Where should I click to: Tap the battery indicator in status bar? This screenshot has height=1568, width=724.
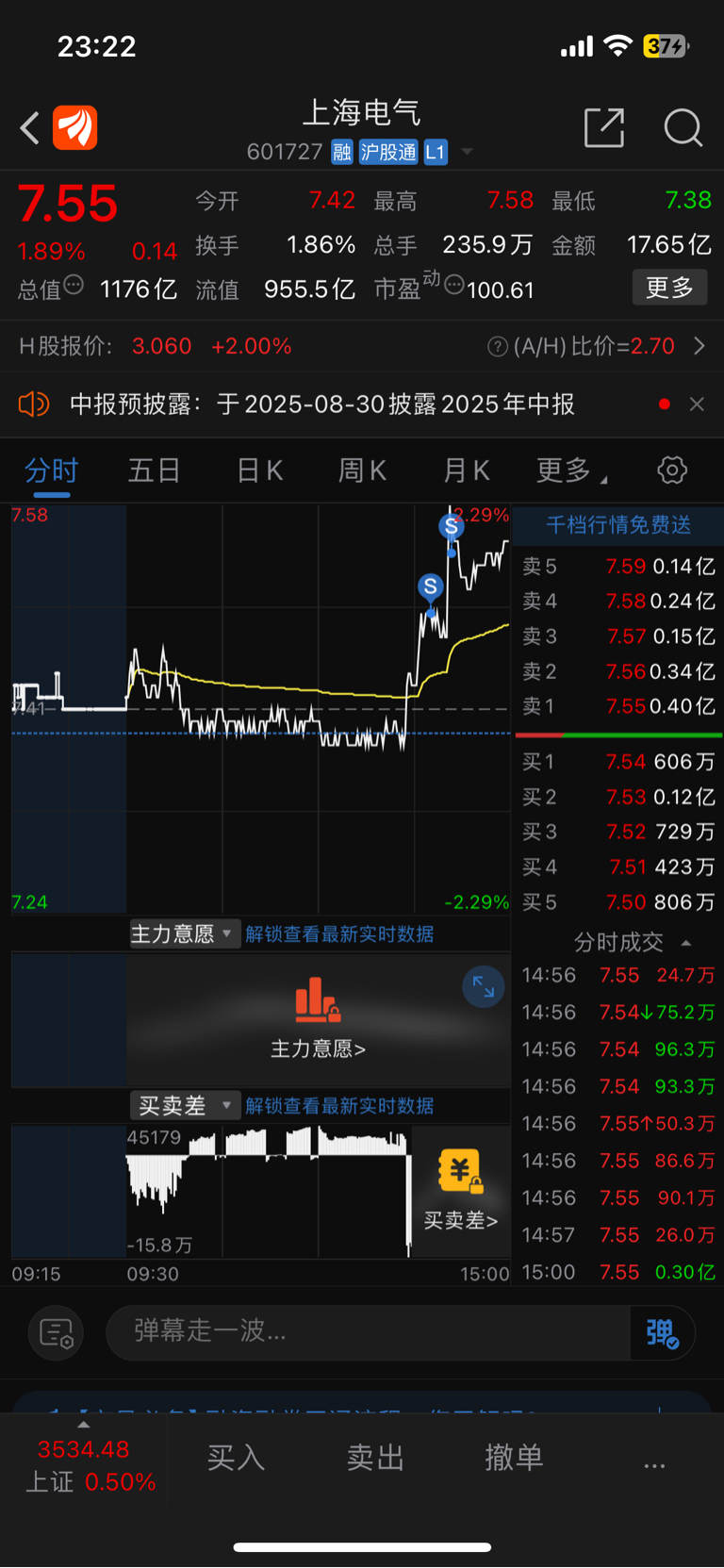click(x=667, y=45)
